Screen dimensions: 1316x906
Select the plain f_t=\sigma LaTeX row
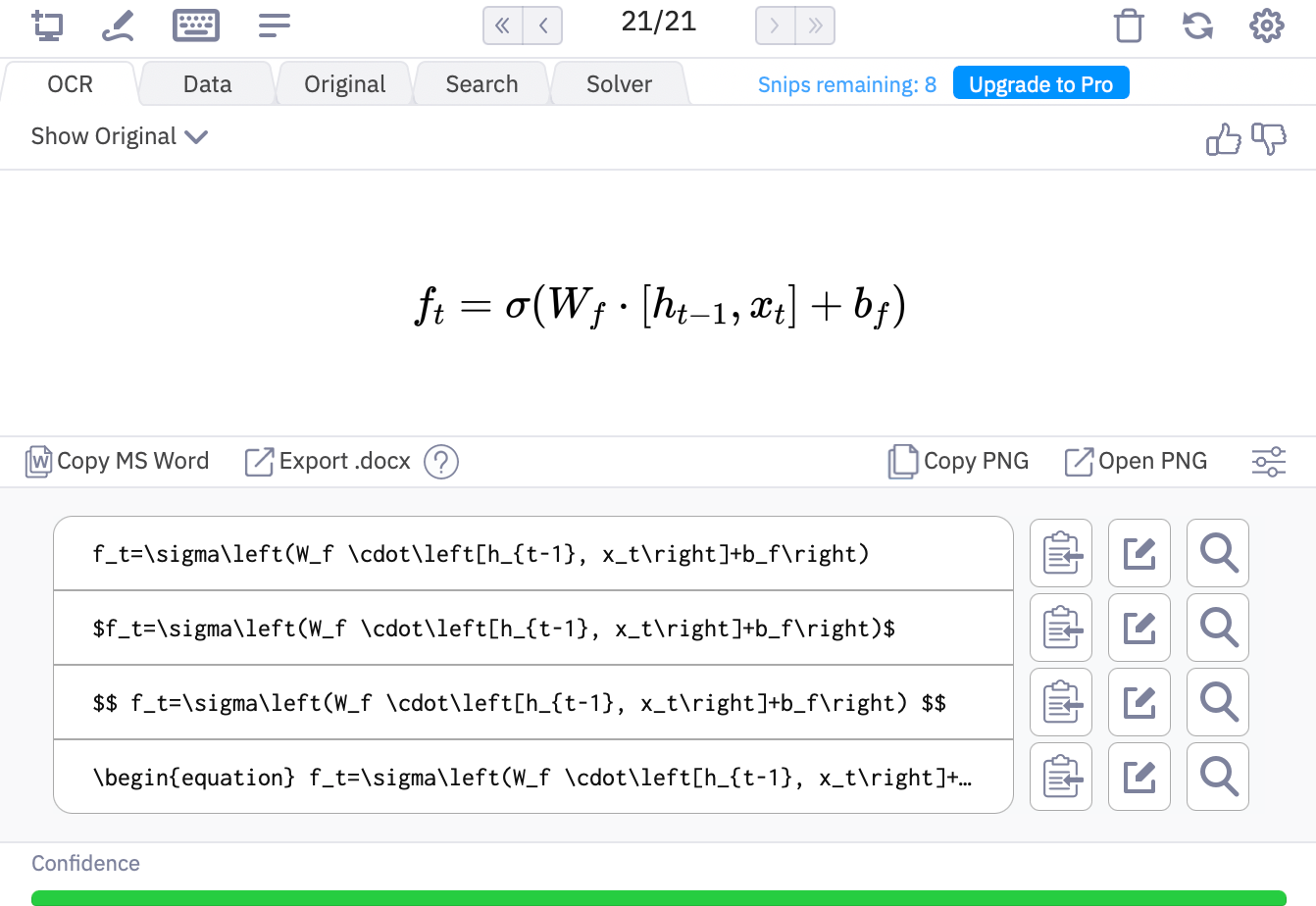click(532, 553)
